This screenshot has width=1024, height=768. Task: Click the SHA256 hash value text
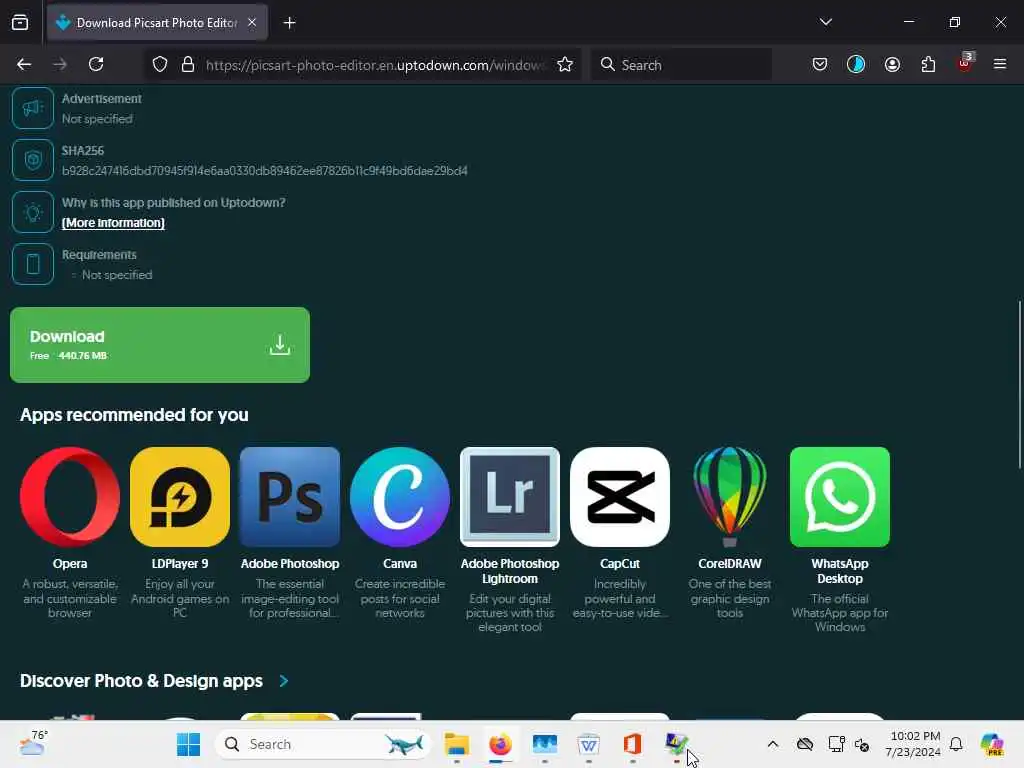[264, 170]
